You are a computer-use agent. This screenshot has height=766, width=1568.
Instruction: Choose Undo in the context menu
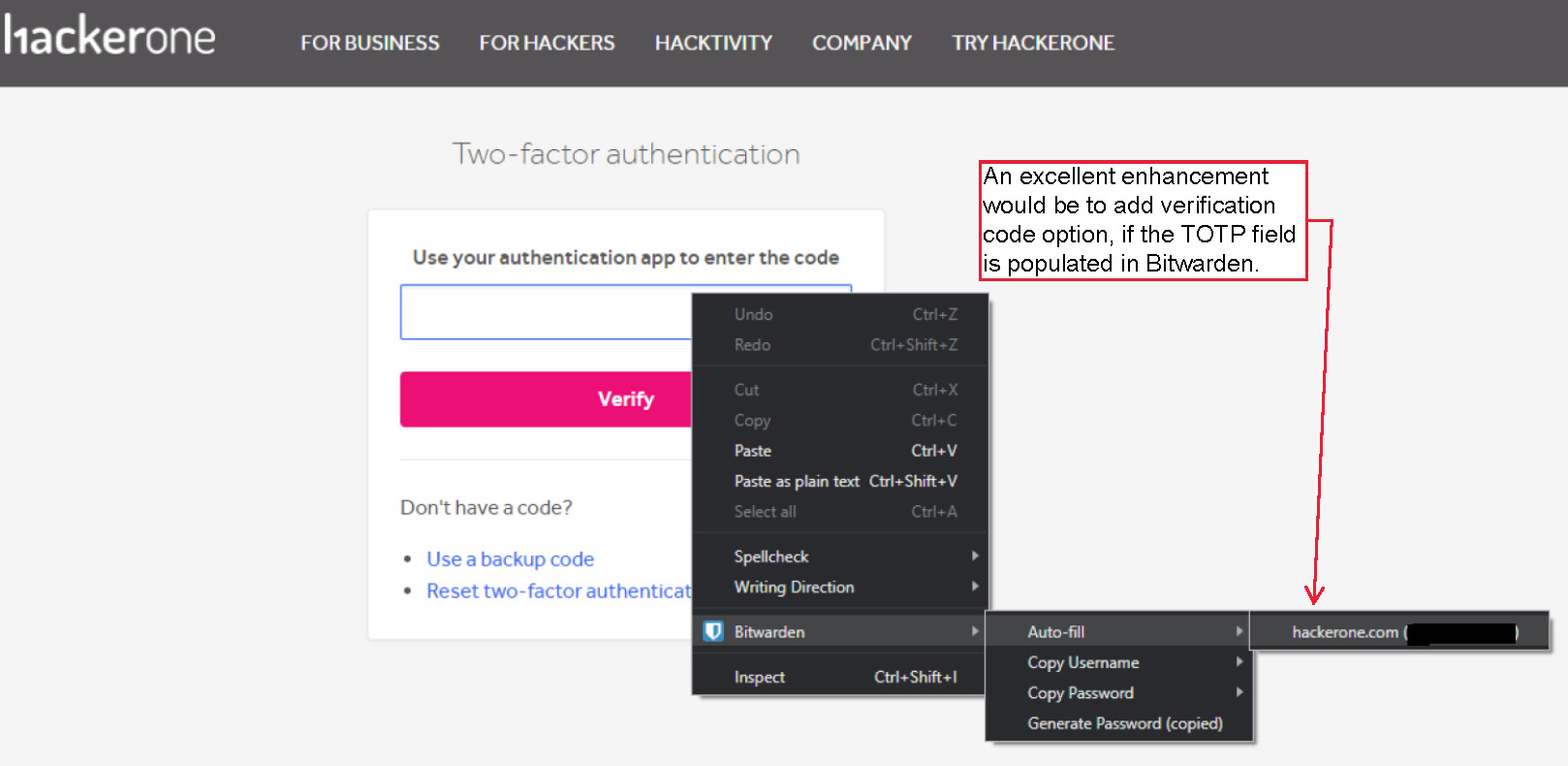[x=840, y=314]
